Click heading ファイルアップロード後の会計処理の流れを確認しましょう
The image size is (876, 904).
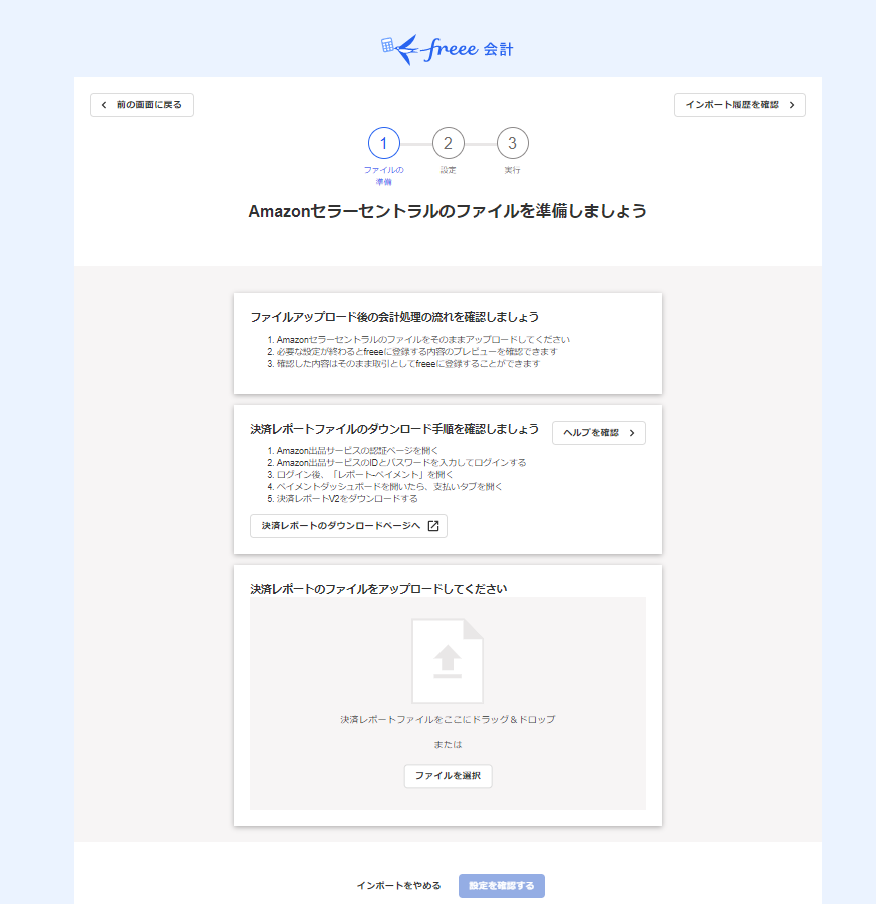pyautogui.click(x=394, y=317)
